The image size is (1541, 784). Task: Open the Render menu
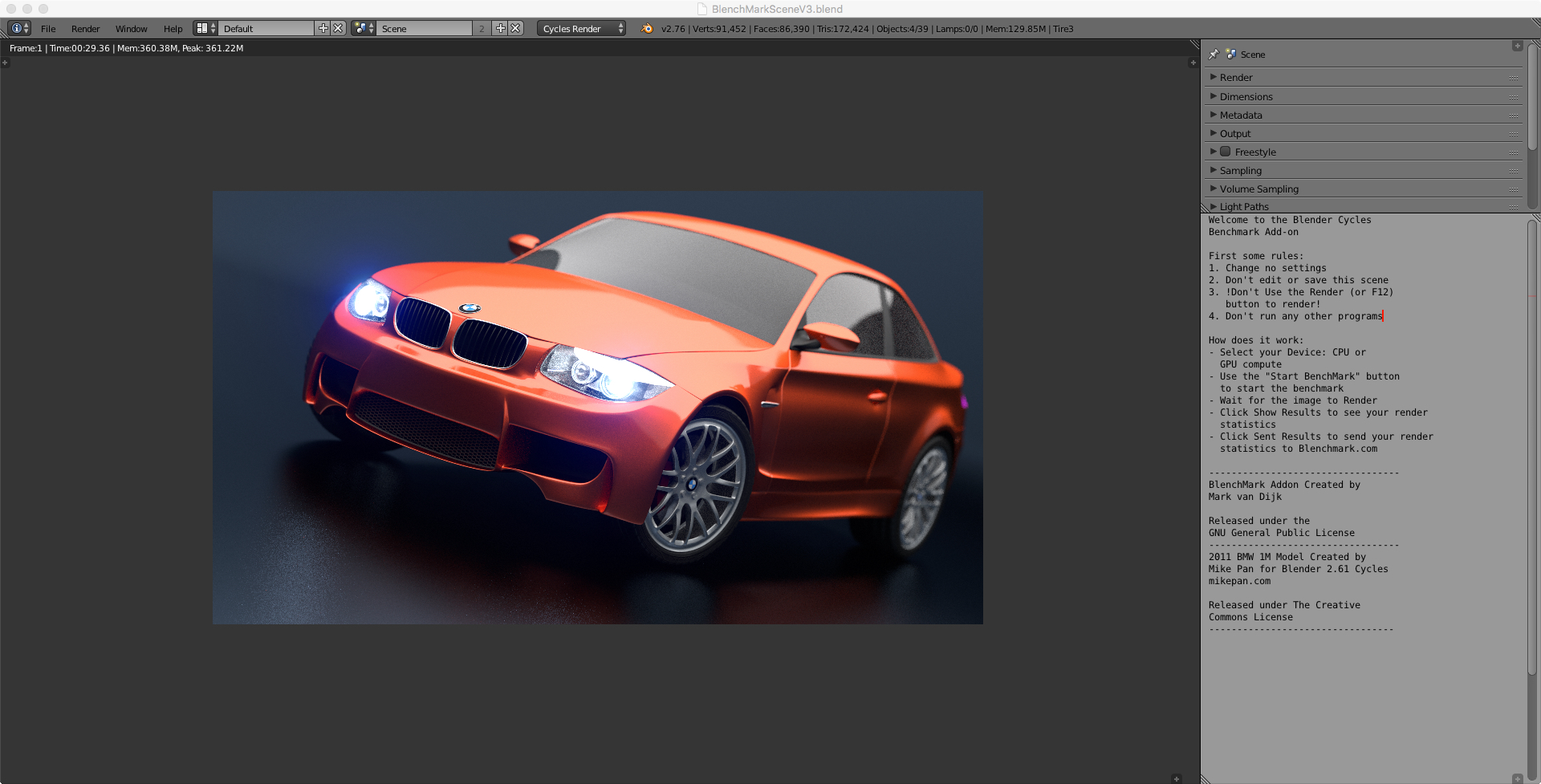click(85, 29)
